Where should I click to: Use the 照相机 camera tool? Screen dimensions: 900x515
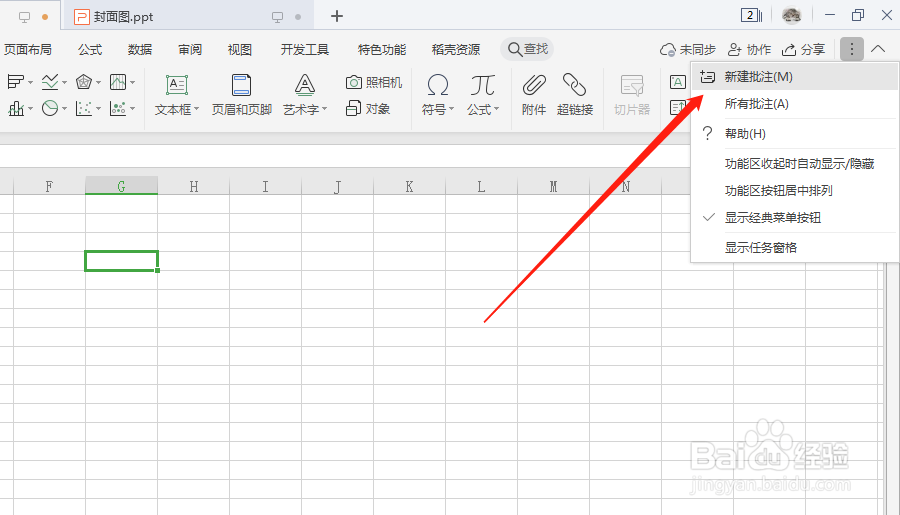pyautogui.click(x=374, y=83)
